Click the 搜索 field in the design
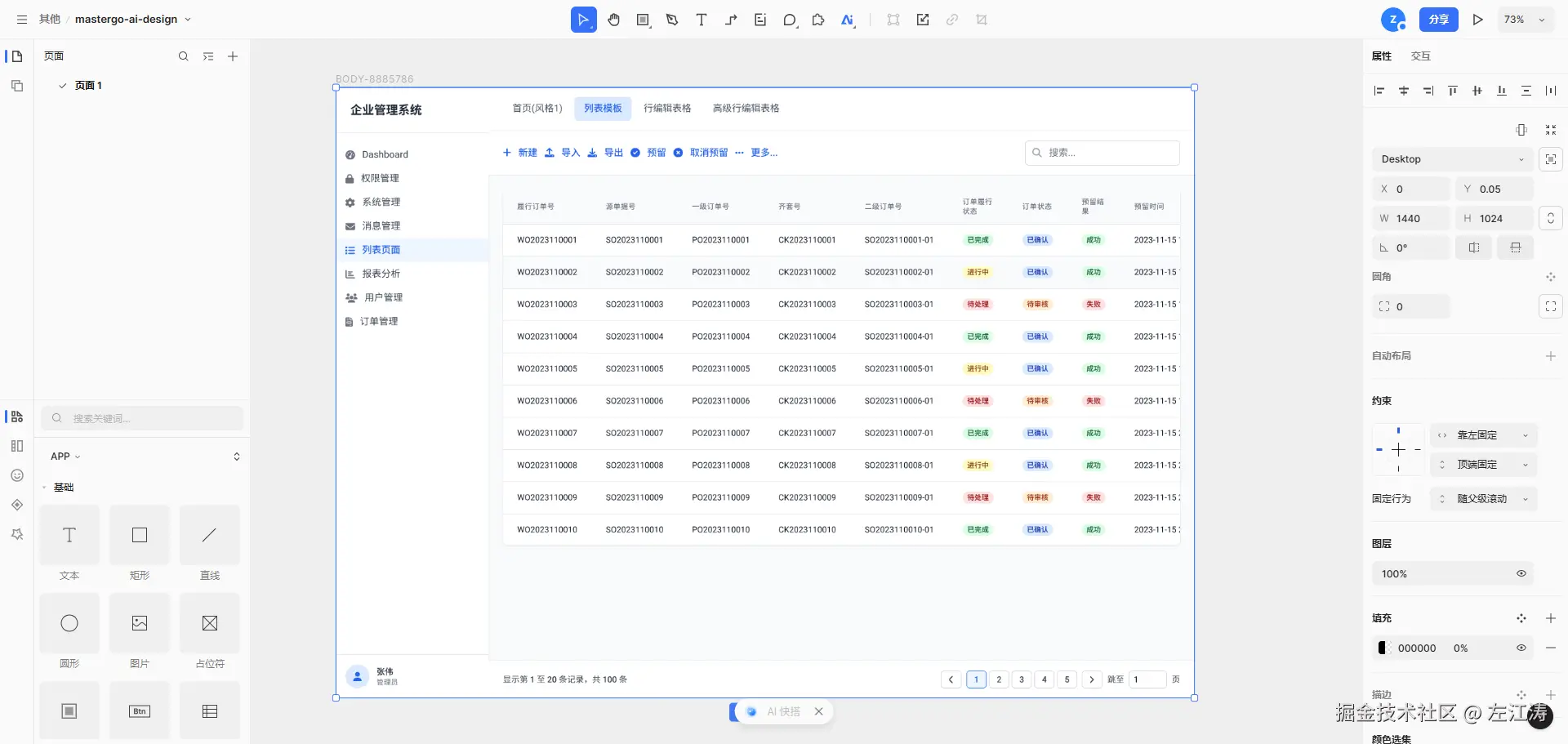The image size is (1568, 744). [1102, 153]
